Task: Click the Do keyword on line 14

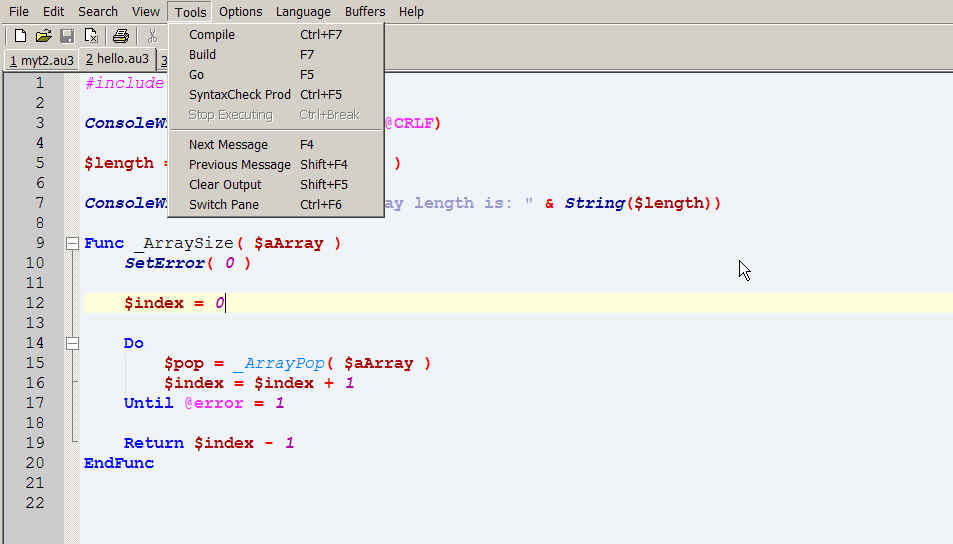Action: (134, 343)
